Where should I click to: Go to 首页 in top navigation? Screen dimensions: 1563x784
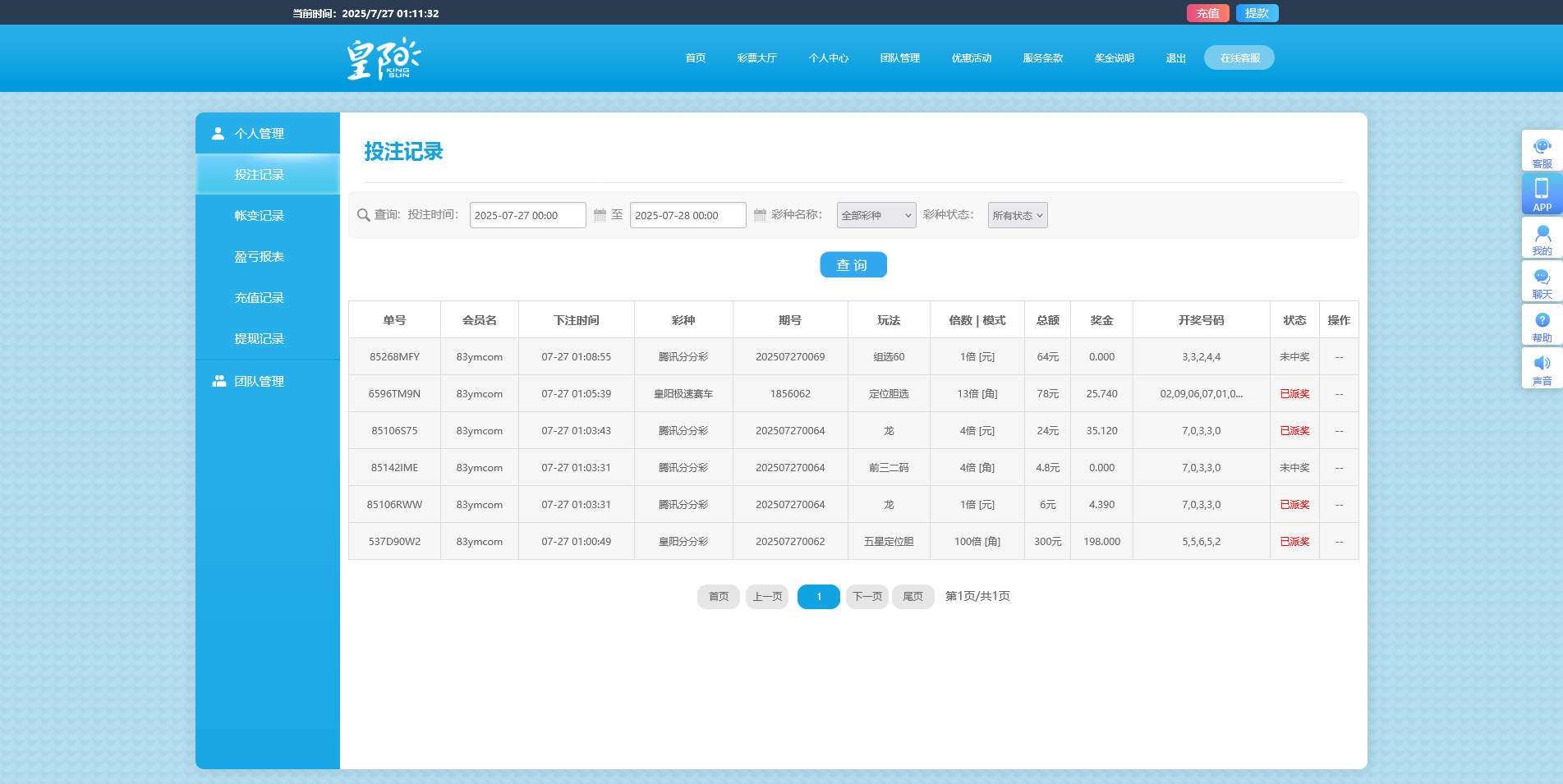(x=696, y=58)
